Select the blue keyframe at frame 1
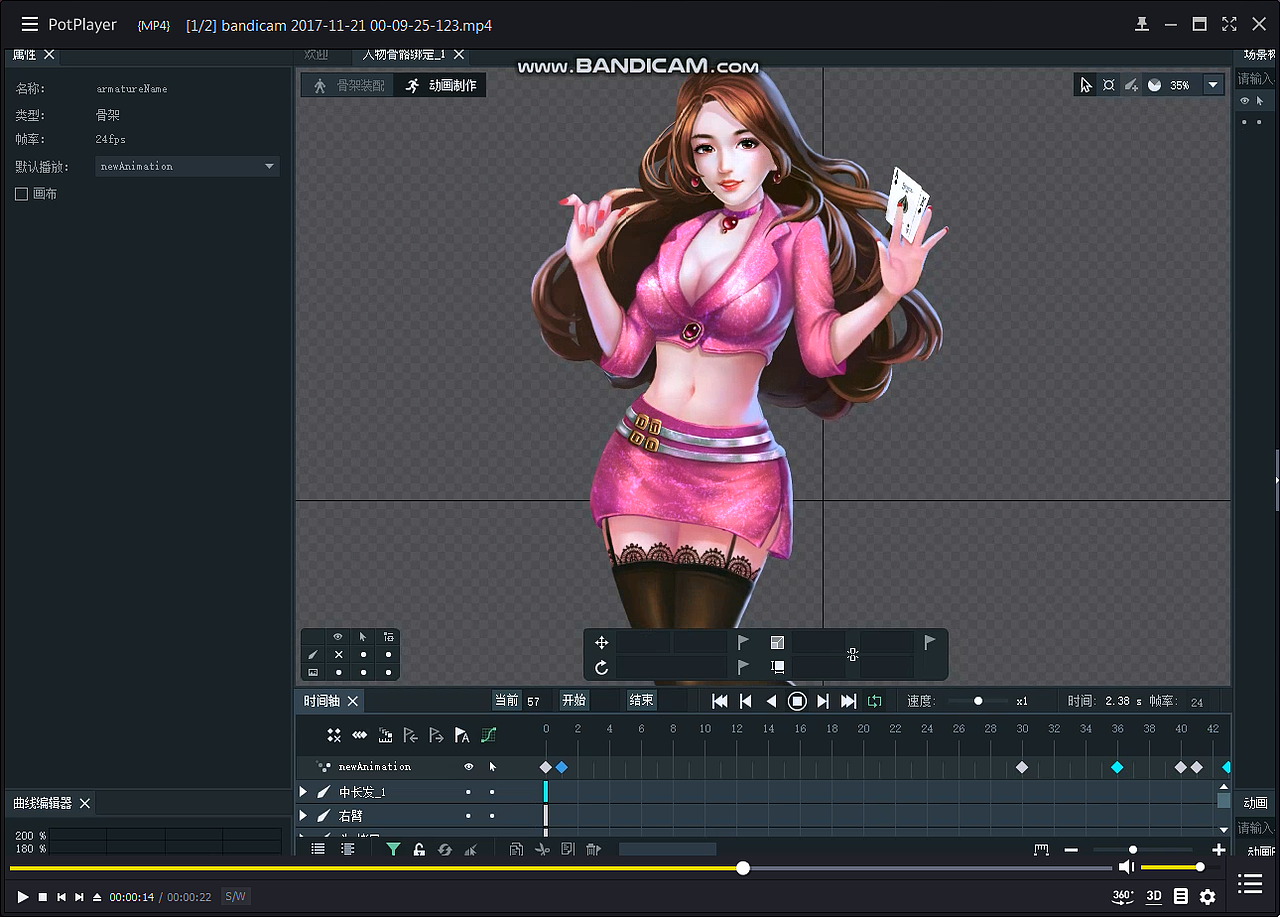The image size is (1280, 917). click(x=561, y=767)
